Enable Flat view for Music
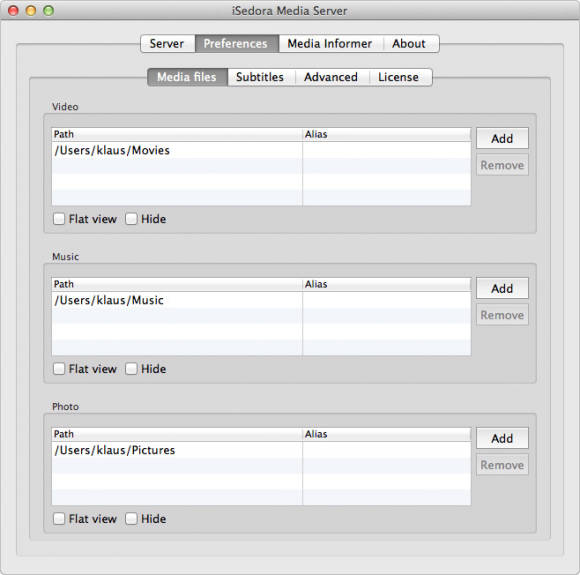The image size is (580, 575). [59, 369]
